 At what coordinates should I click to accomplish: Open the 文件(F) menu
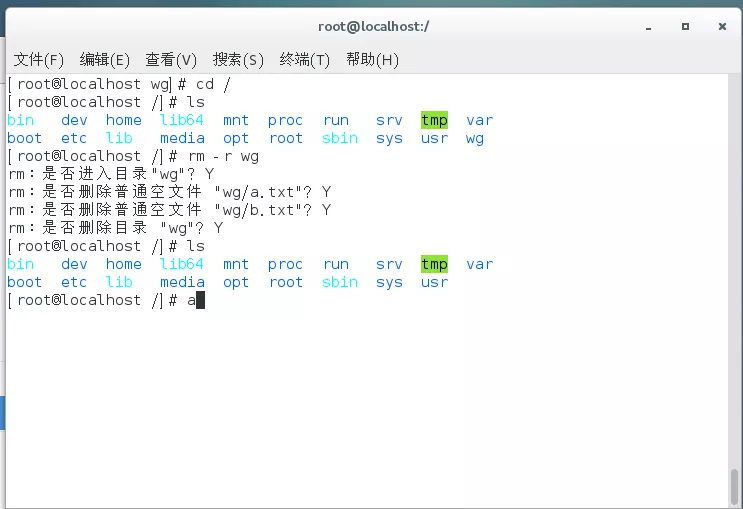pos(39,60)
